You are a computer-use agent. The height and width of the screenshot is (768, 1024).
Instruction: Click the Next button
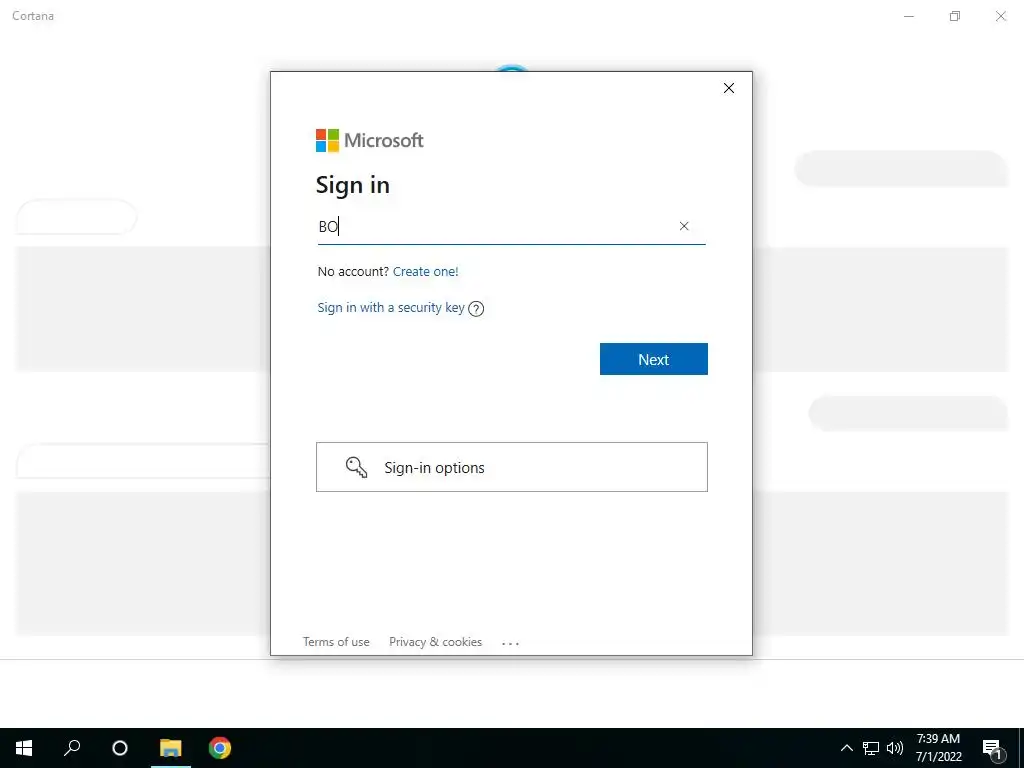click(x=654, y=359)
